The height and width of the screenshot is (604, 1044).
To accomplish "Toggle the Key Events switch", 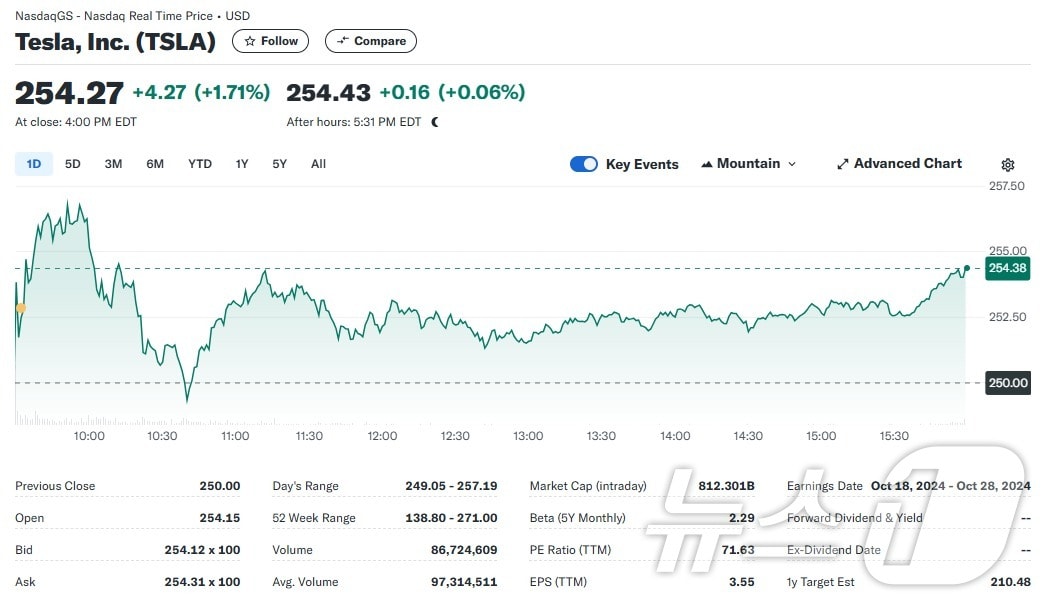I will (584, 164).
